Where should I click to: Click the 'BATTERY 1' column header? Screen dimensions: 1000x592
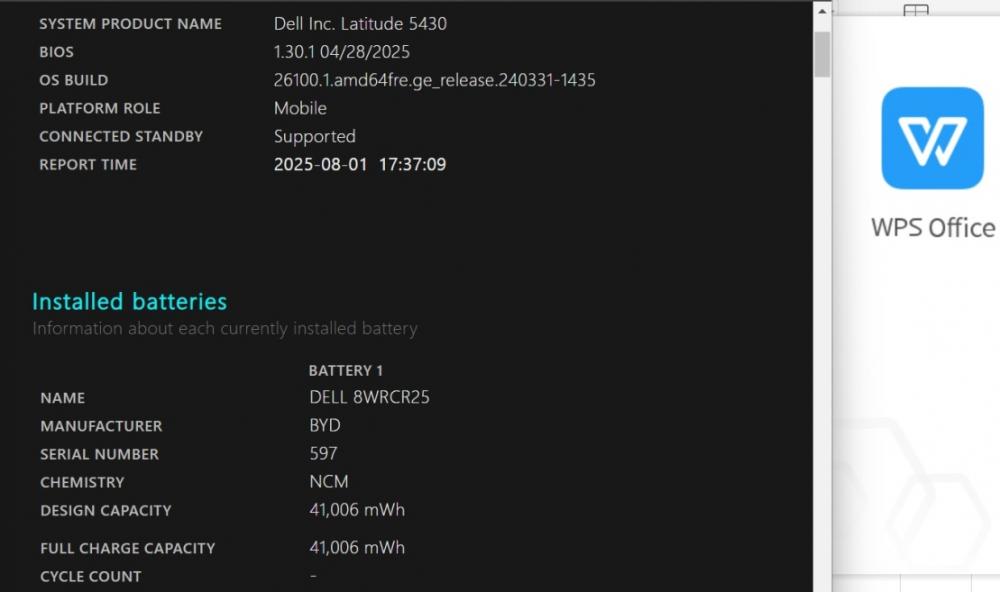[x=346, y=371]
